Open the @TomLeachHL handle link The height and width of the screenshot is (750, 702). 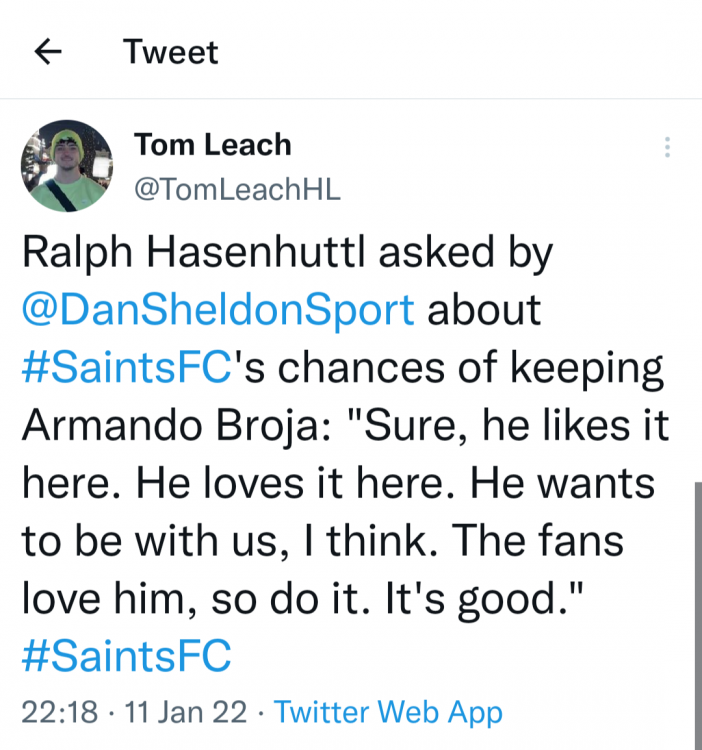237,189
